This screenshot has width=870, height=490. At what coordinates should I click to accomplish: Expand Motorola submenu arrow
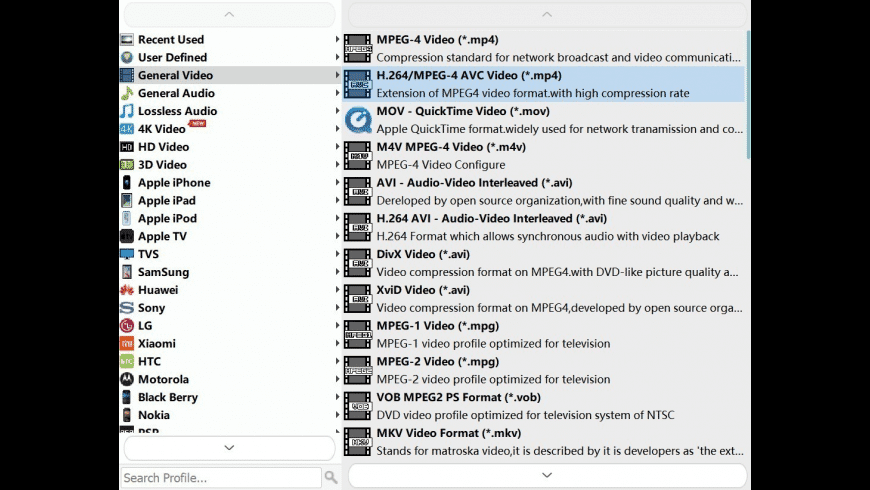click(x=337, y=379)
